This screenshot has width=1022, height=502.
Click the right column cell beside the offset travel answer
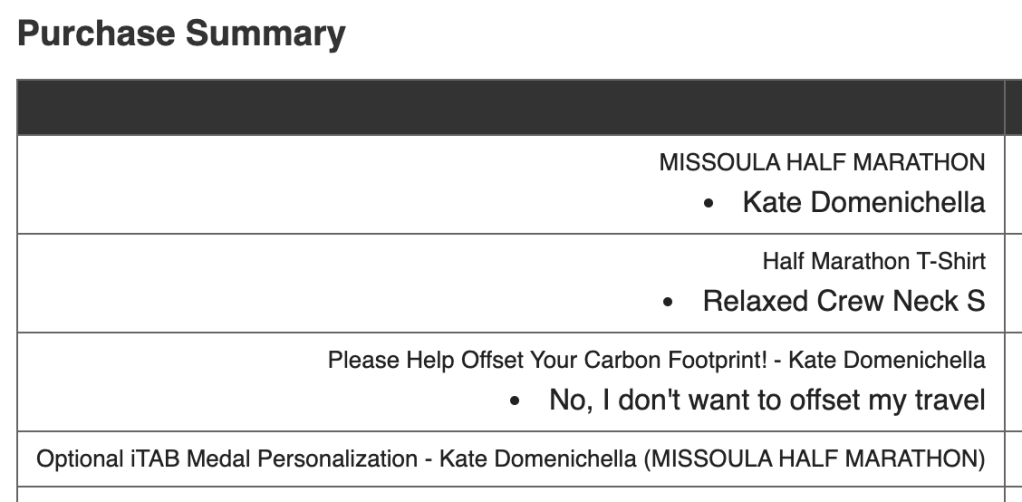1014,381
